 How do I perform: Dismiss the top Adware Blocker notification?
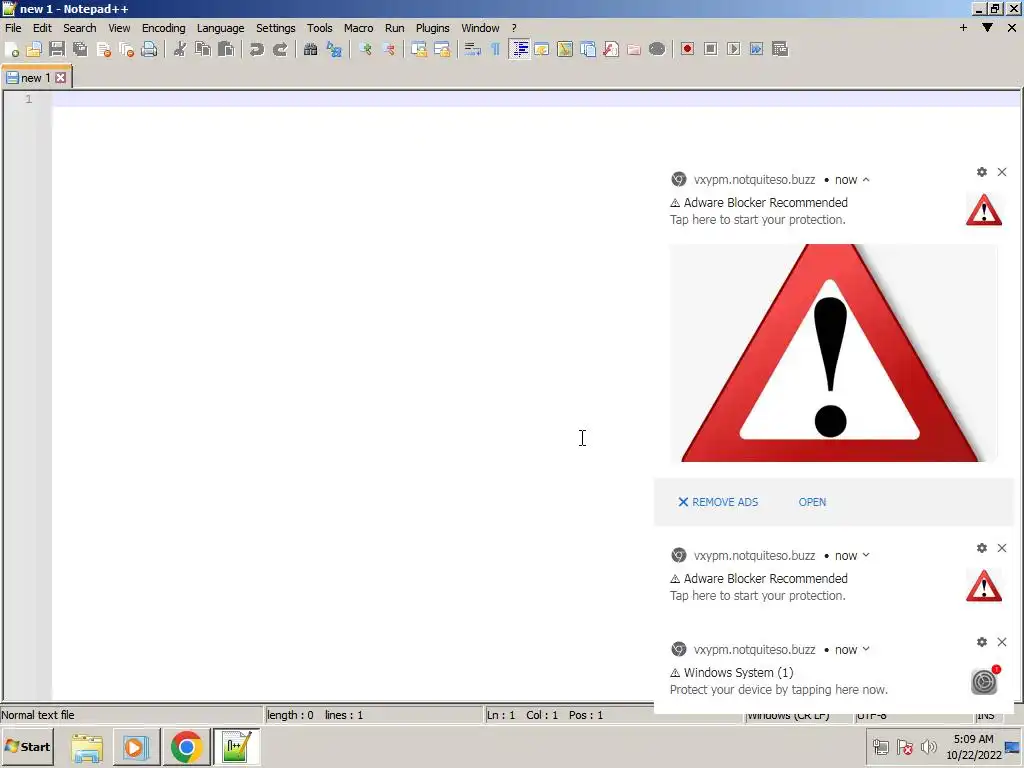pos(1002,172)
